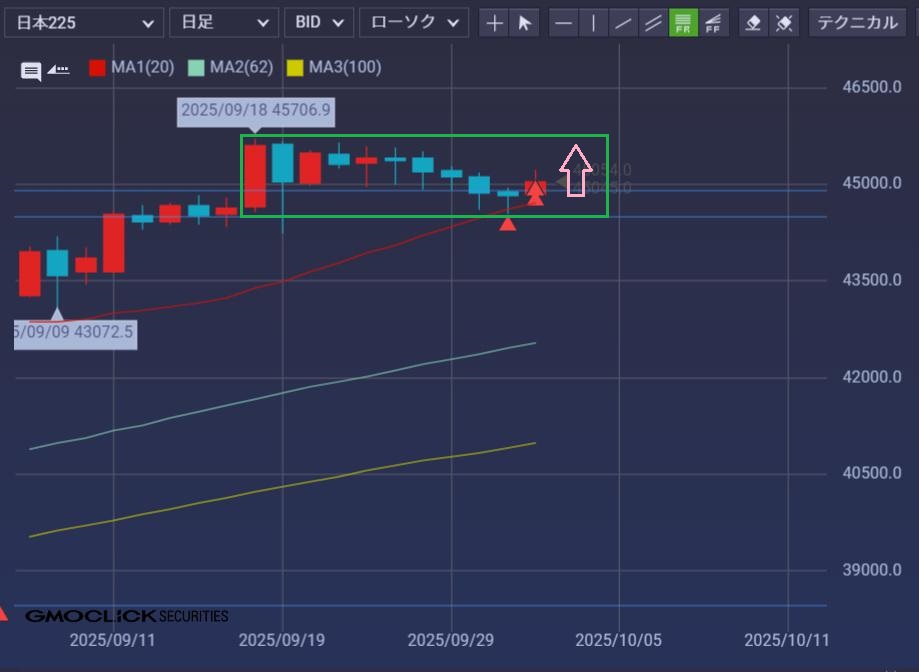Pick the diagonal trend line tool

(x=624, y=23)
